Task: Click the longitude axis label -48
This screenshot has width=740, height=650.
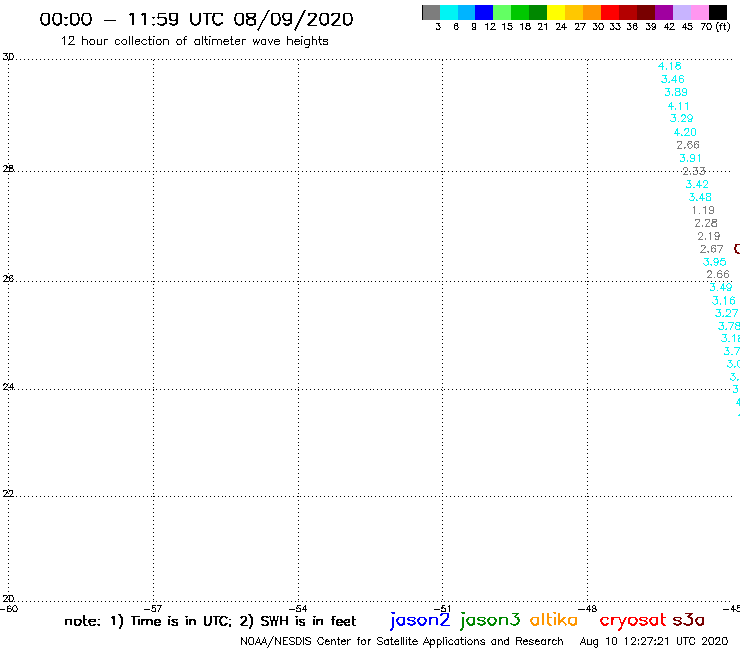Action: coord(588,608)
